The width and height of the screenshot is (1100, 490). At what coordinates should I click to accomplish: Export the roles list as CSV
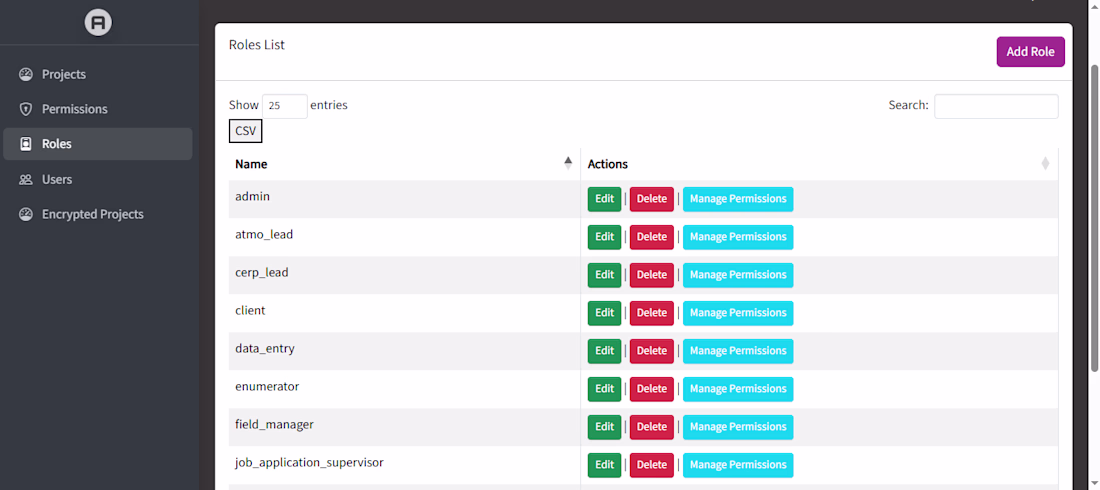pos(246,131)
